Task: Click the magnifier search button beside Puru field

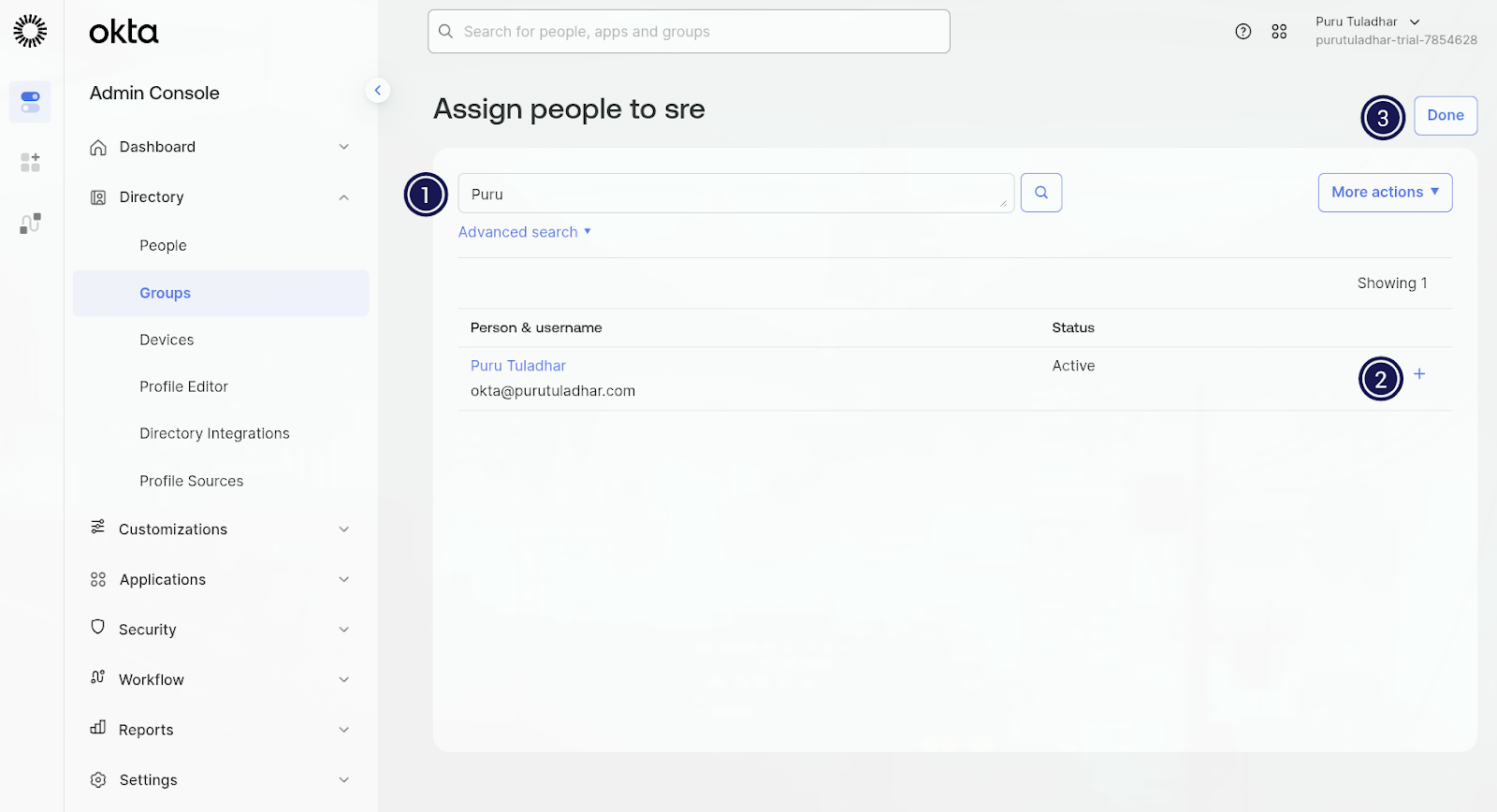Action: pos(1040,193)
